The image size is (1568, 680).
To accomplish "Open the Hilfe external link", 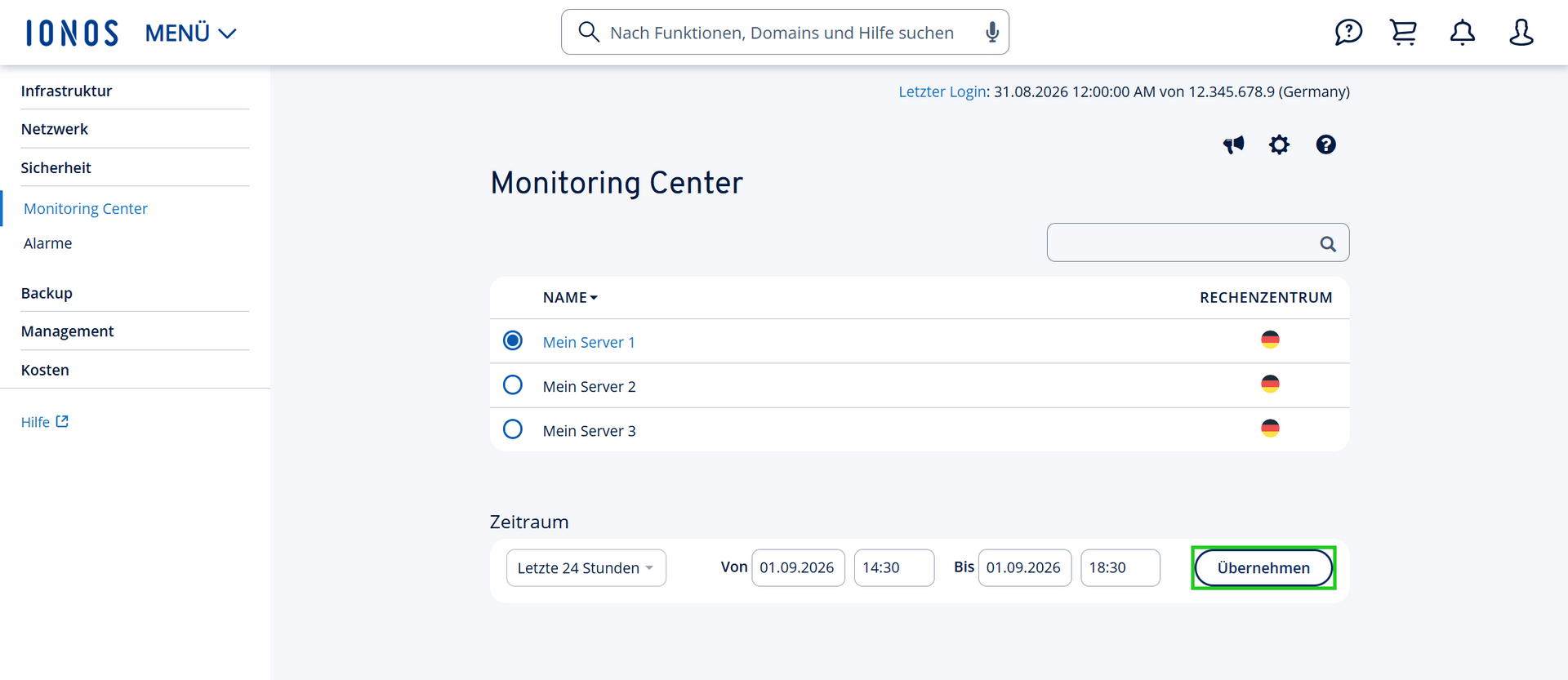I will pyautogui.click(x=45, y=422).
